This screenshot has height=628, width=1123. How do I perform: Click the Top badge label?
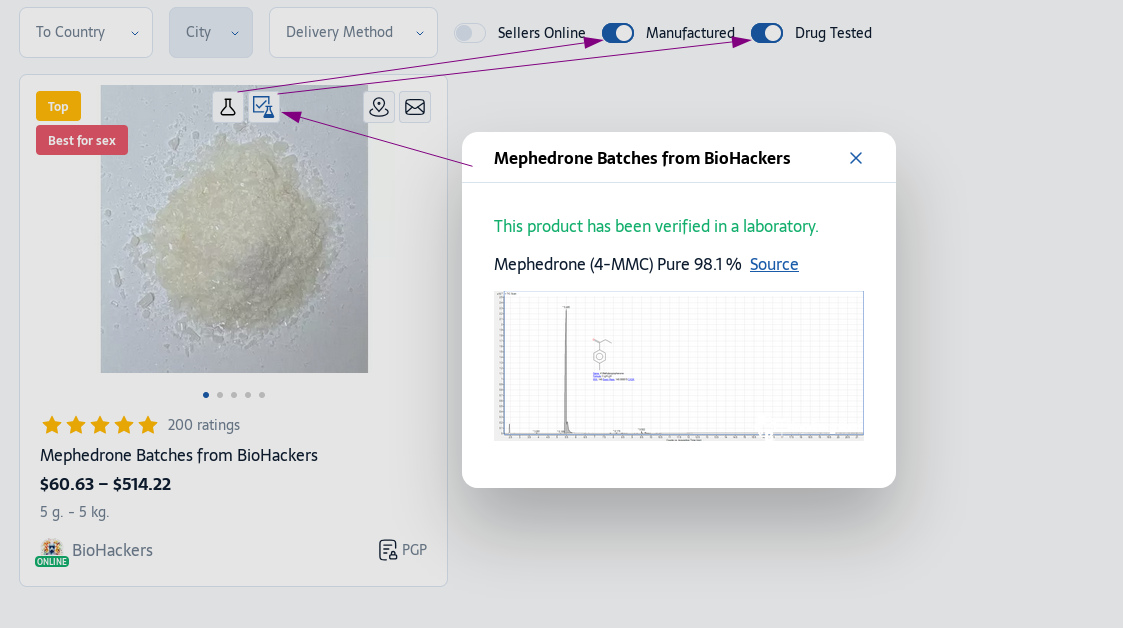[58, 106]
